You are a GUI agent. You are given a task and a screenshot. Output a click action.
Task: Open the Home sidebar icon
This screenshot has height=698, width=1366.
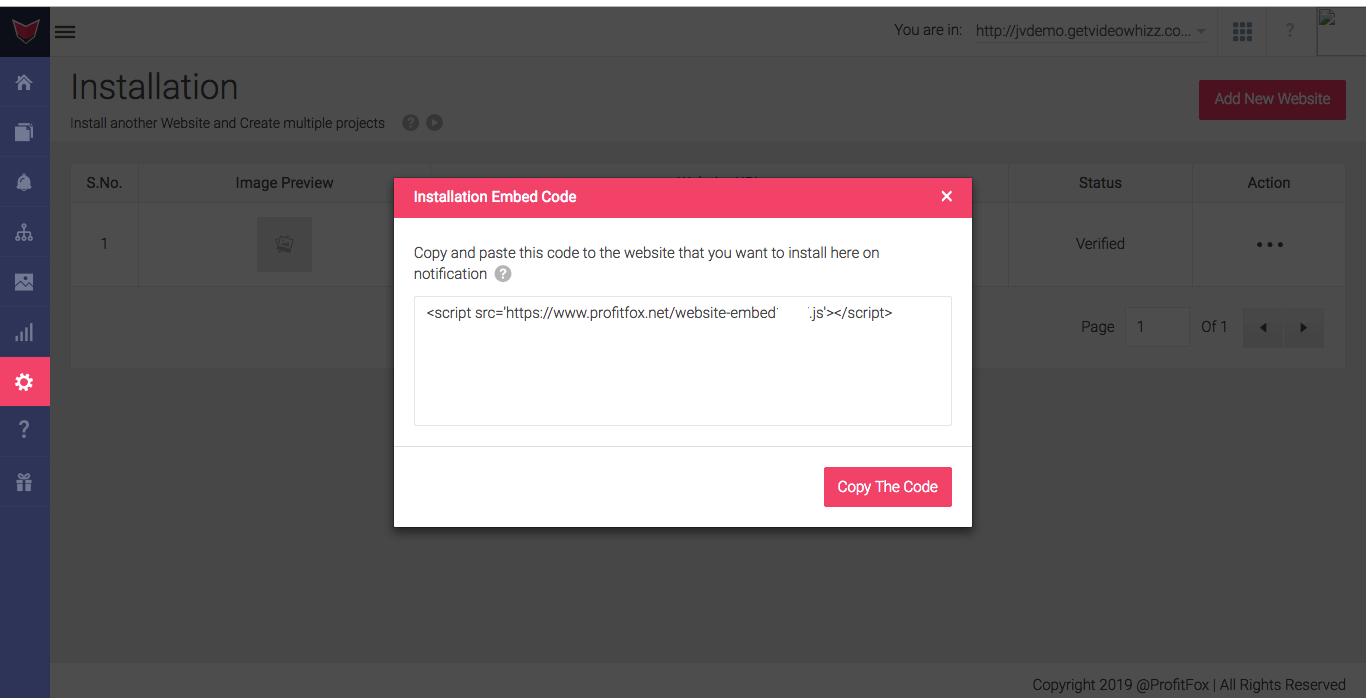pos(24,83)
